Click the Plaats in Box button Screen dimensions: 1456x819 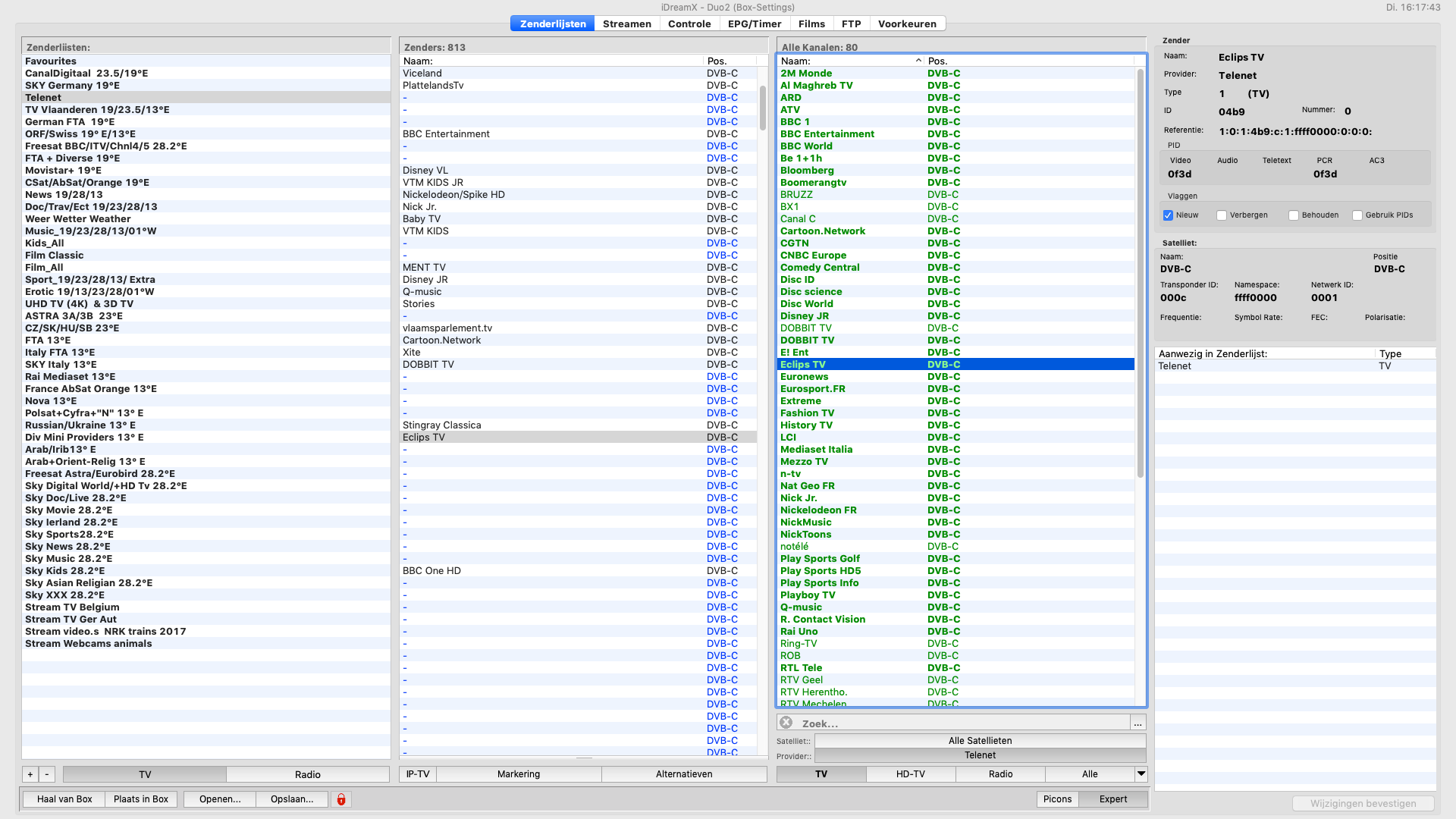point(141,799)
